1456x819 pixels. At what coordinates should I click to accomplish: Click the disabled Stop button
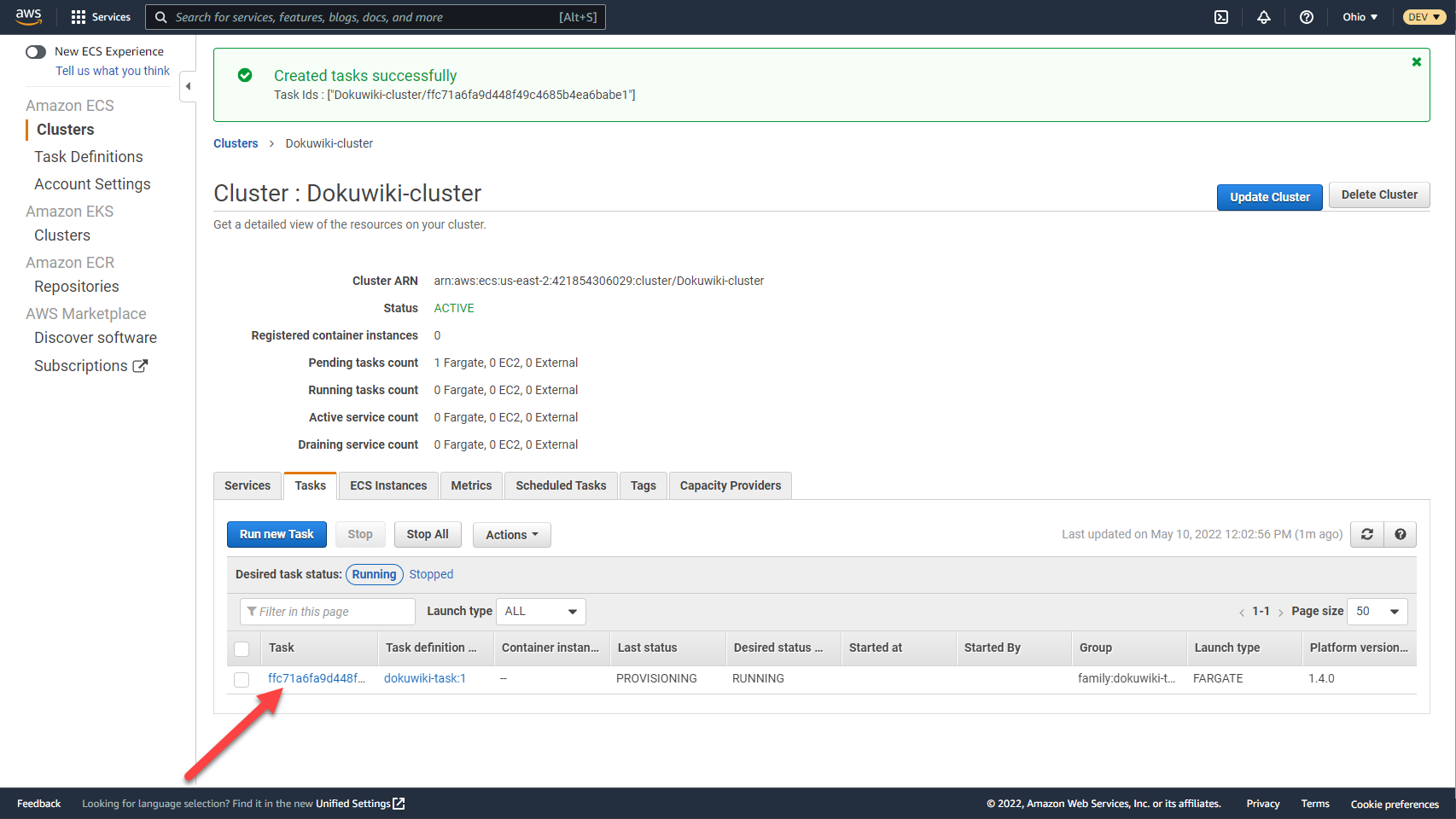(360, 534)
